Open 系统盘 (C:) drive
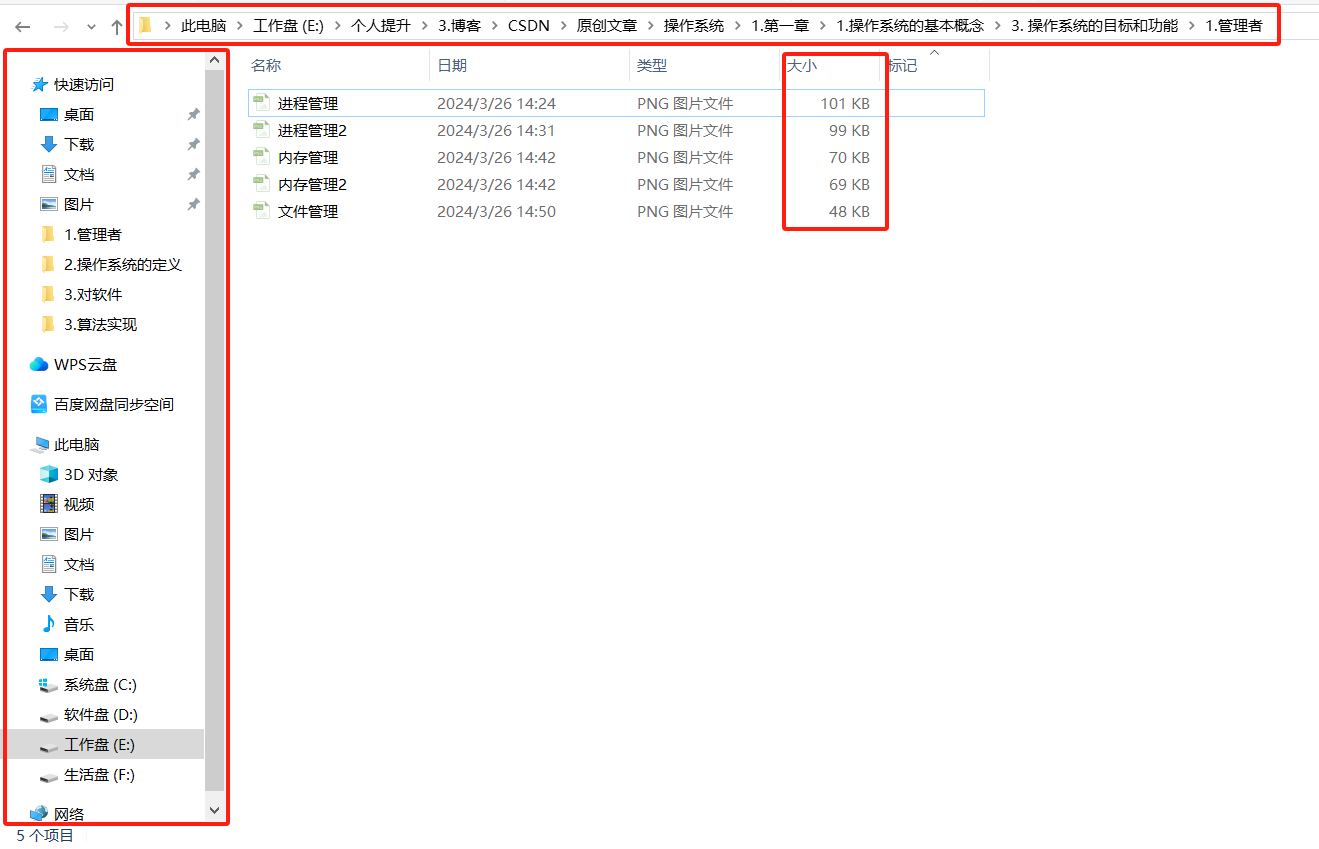 click(x=100, y=685)
